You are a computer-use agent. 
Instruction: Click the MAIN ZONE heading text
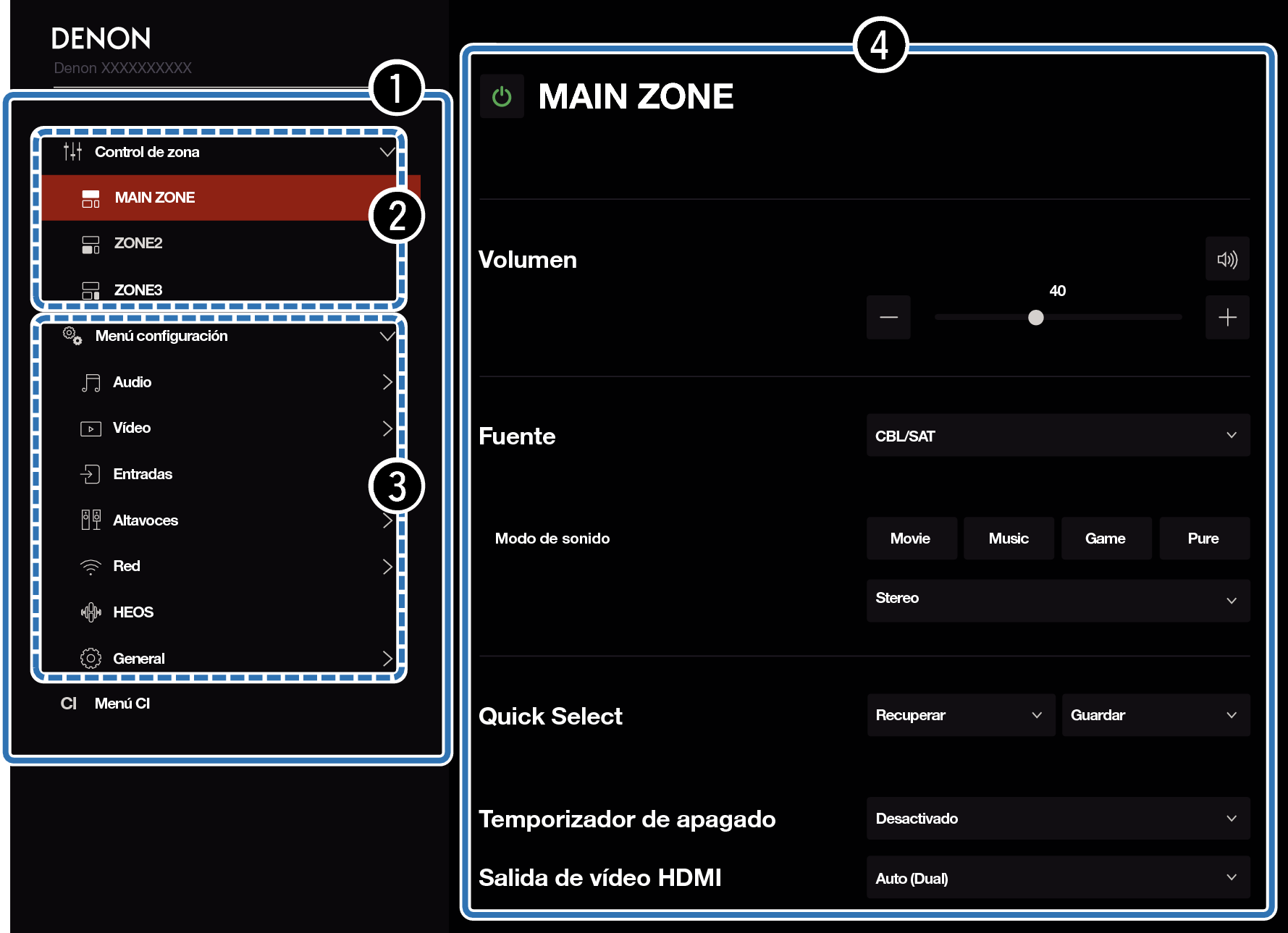(636, 96)
